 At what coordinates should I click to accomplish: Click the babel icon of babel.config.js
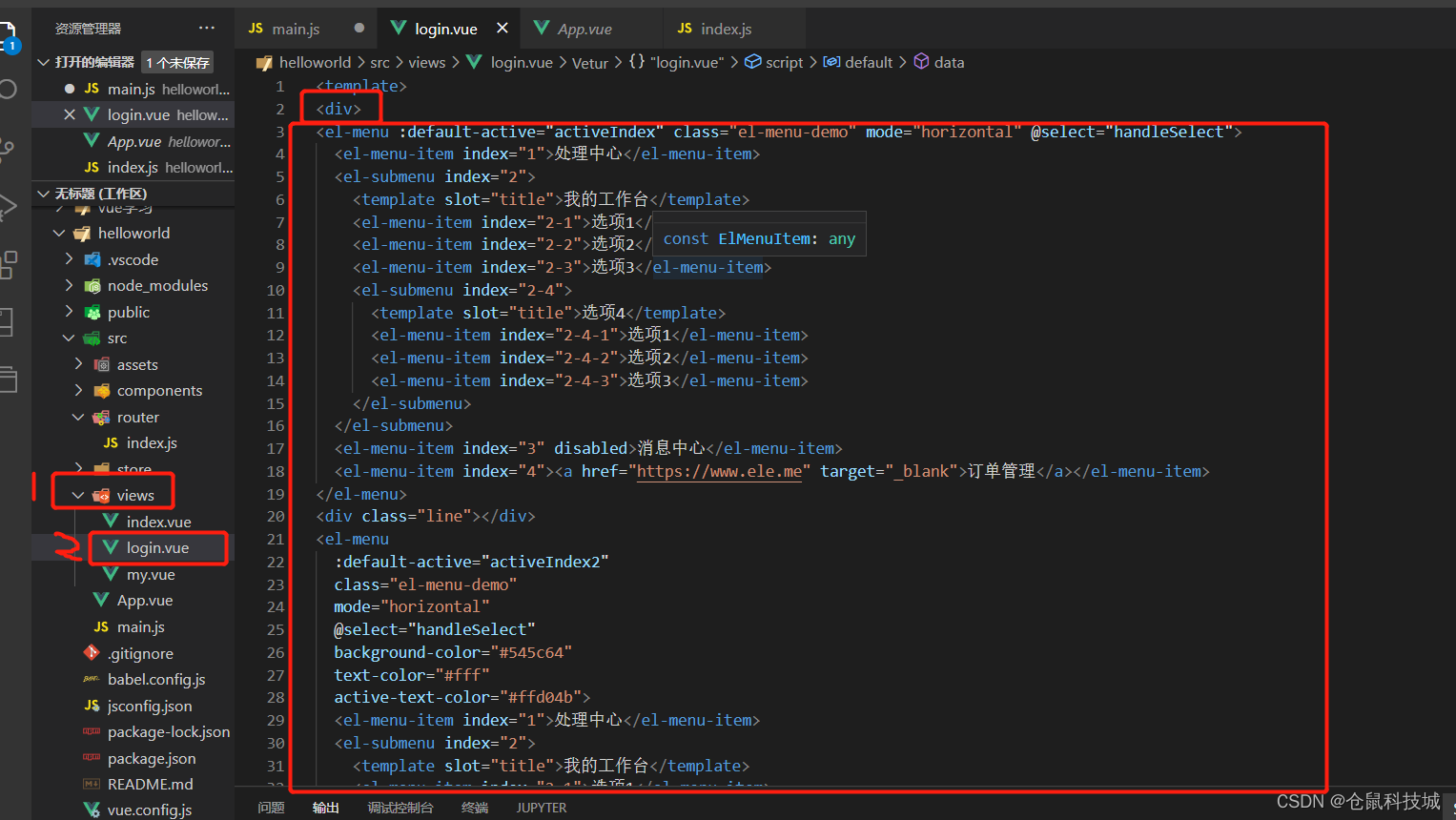coord(92,679)
